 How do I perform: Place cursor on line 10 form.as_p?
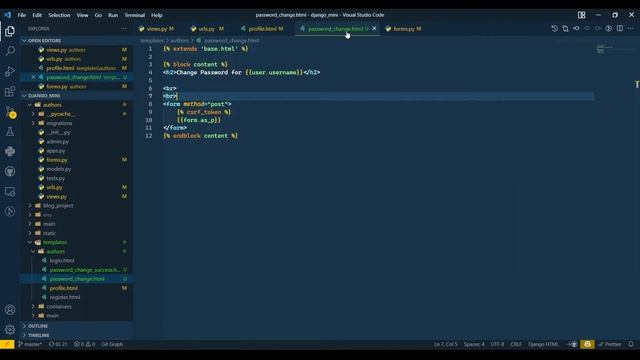click(199, 120)
